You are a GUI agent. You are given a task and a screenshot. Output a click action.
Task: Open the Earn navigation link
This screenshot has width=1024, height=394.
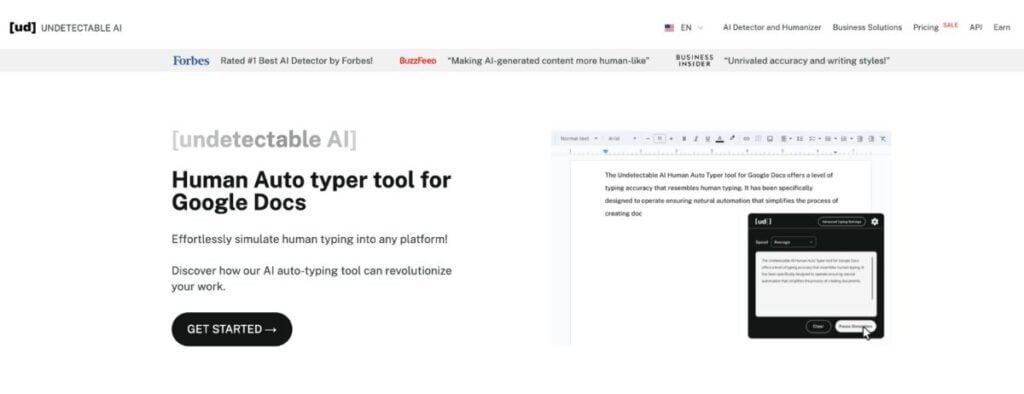(1002, 27)
